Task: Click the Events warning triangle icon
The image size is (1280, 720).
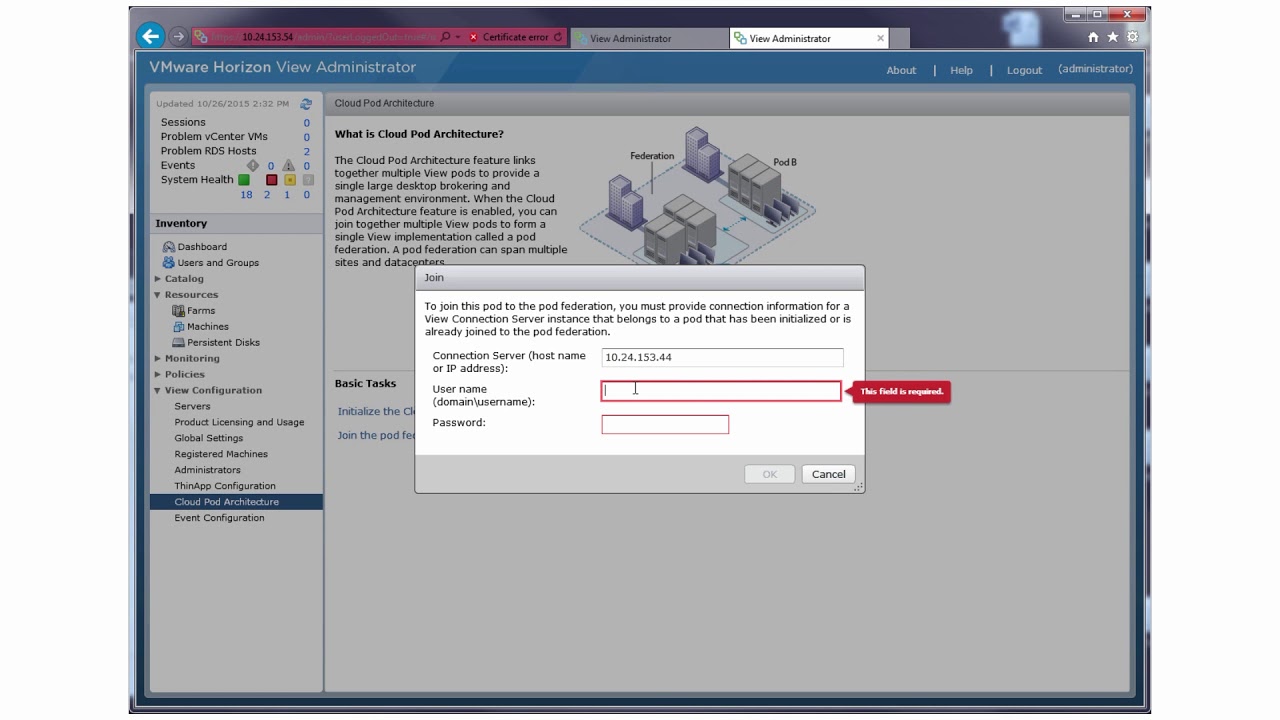Action: pyautogui.click(x=288, y=166)
